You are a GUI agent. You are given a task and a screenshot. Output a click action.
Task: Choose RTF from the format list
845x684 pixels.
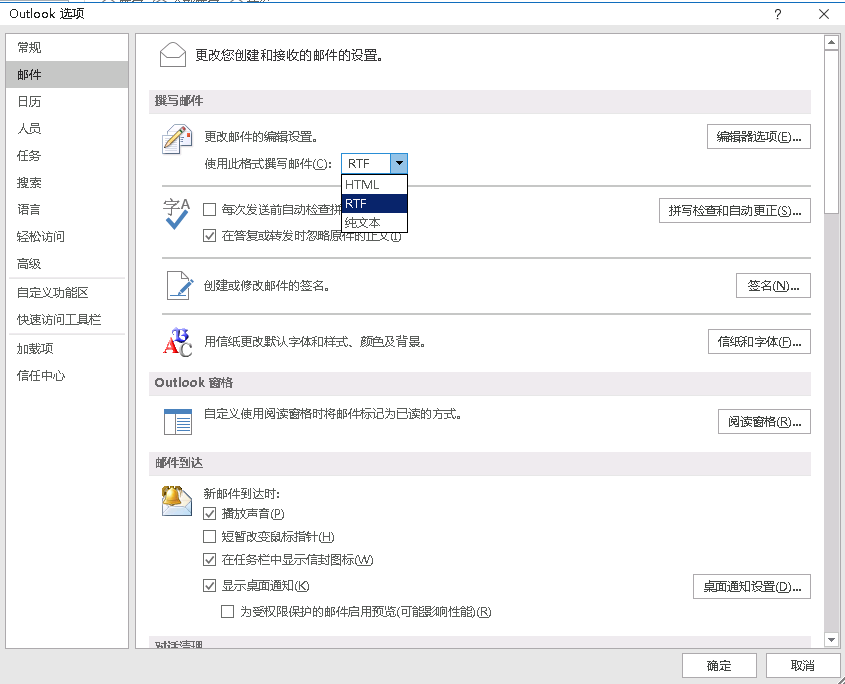tap(375, 204)
